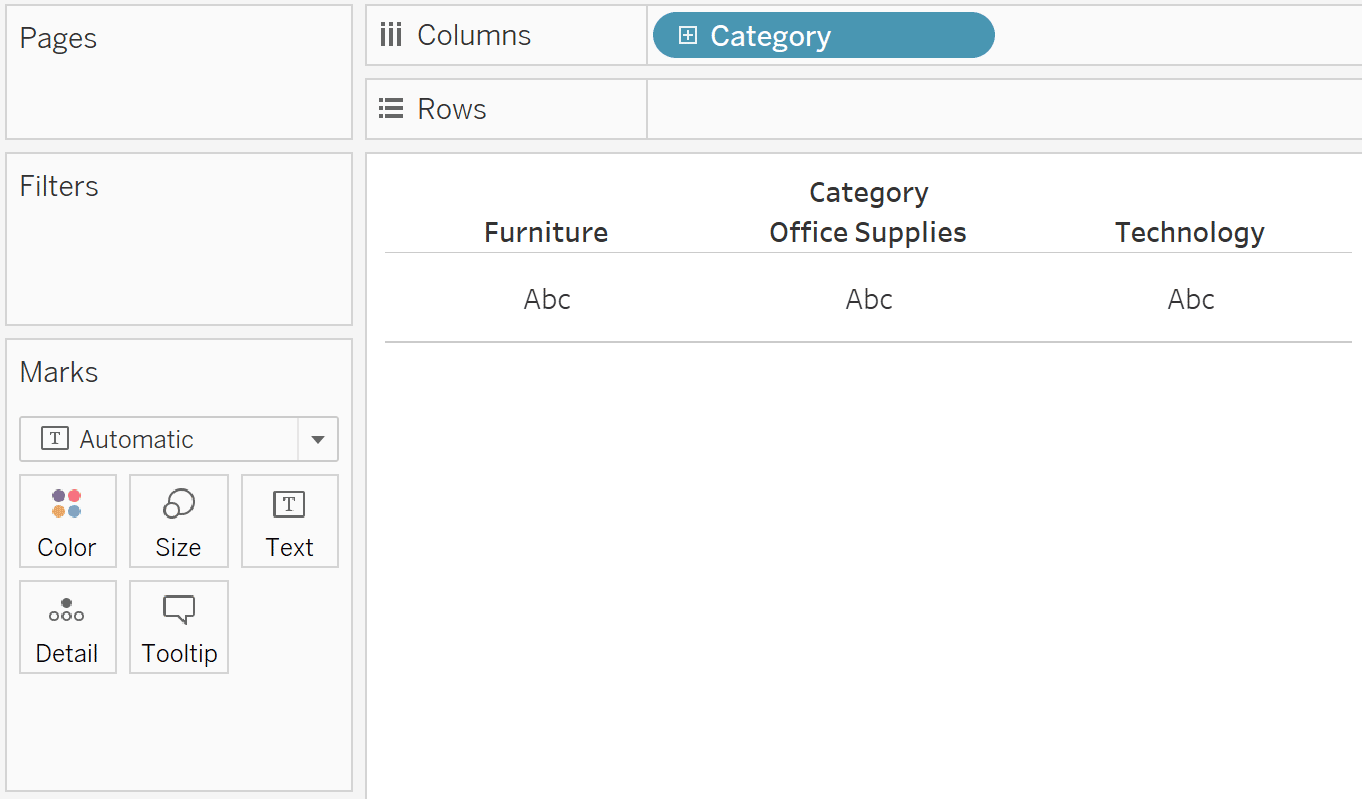The height and width of the screenshot is (799, 1362).
Task: Click the Columns shelf label
Action: pyautogui.click(x=474, y=35)
